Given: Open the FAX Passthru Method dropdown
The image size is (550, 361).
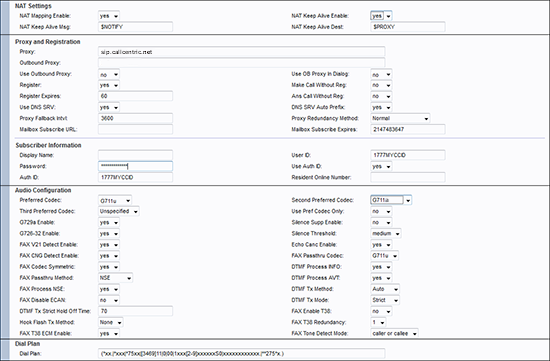Looking at the screenshot, I should pos(115,278).
